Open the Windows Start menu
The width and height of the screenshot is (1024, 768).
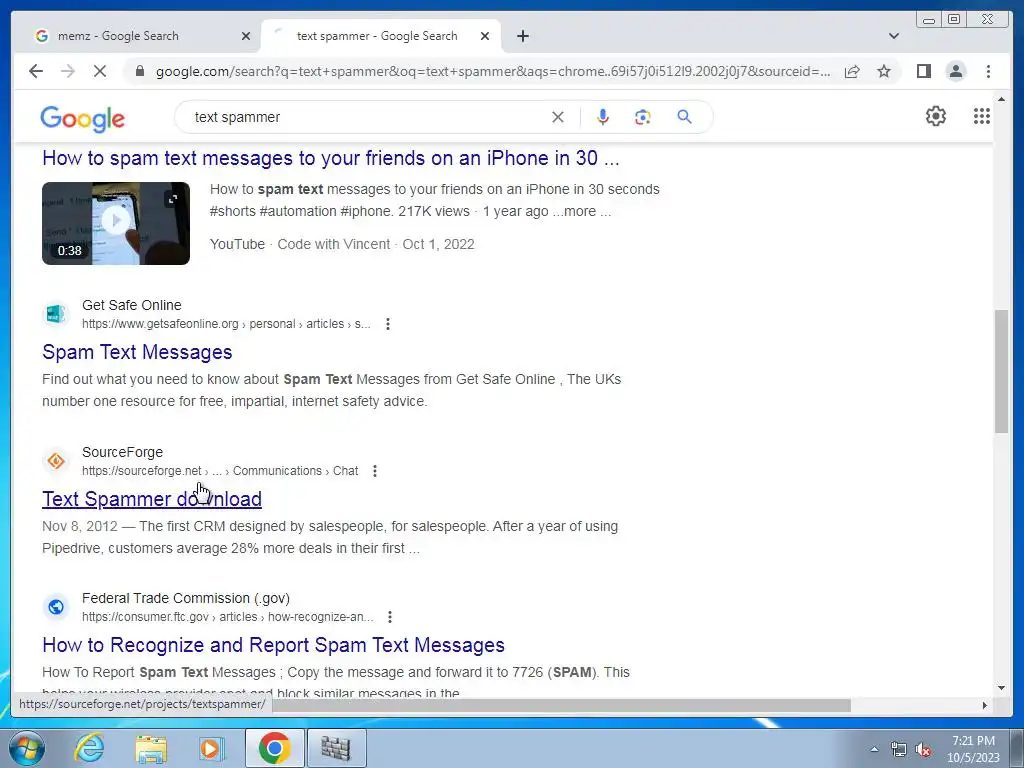[26, 748]
